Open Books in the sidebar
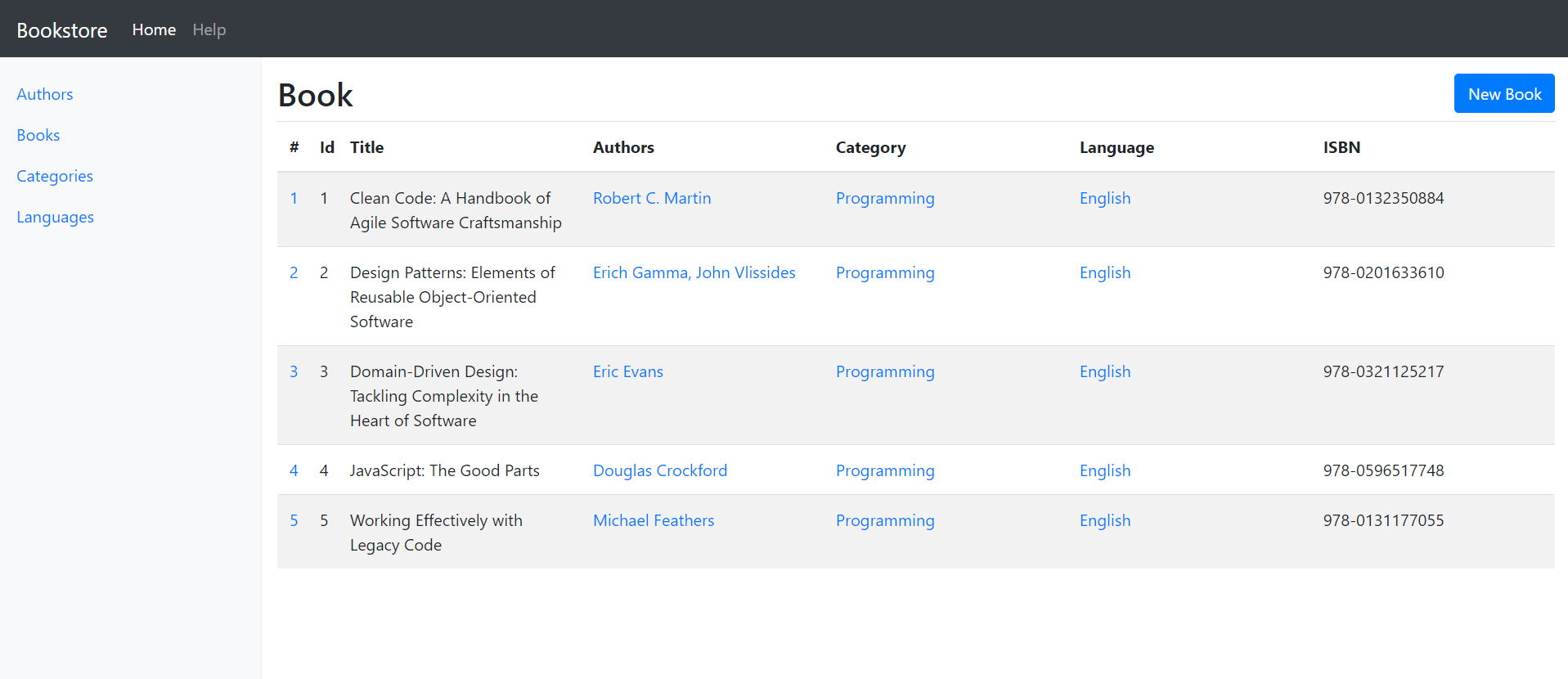 pyautogui.click(x=38, y=135)
